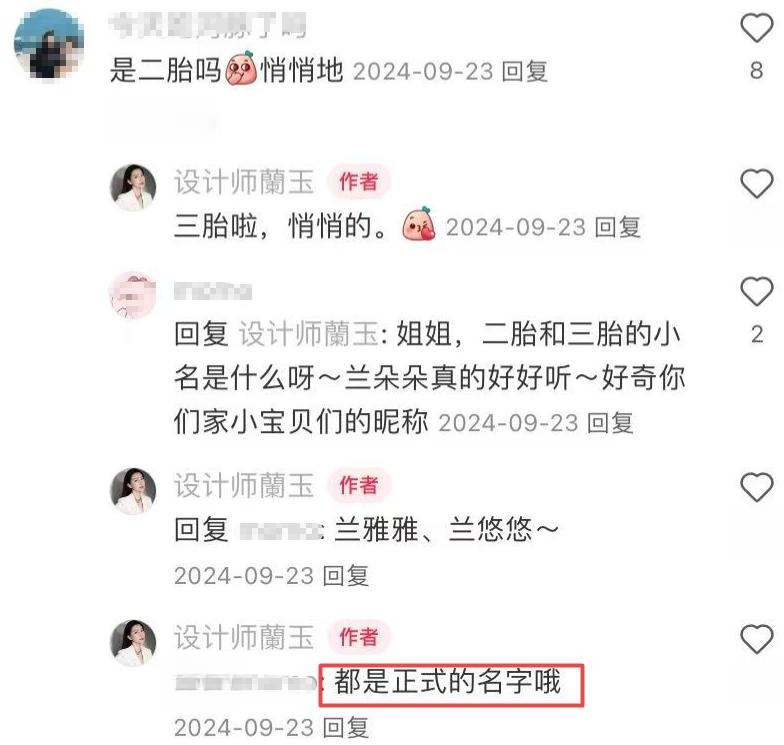Like the '是二胎吗' comment with heart
784x745 pixels.
[x=756, y=28]
